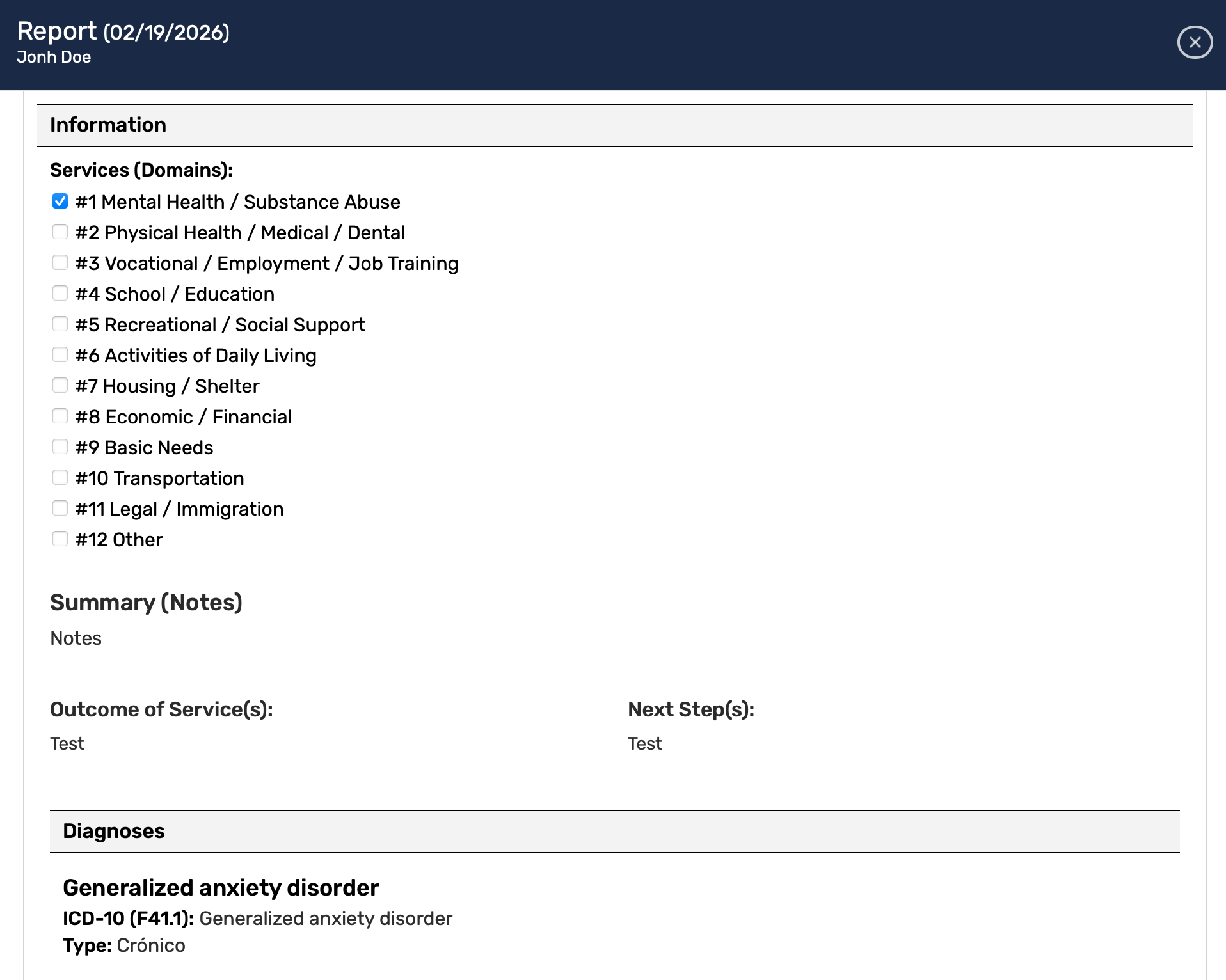This screenshot has width=1226, height=980.
Task: Check #2 Physical Health / Medical / Dental
Action: (60, 232)
